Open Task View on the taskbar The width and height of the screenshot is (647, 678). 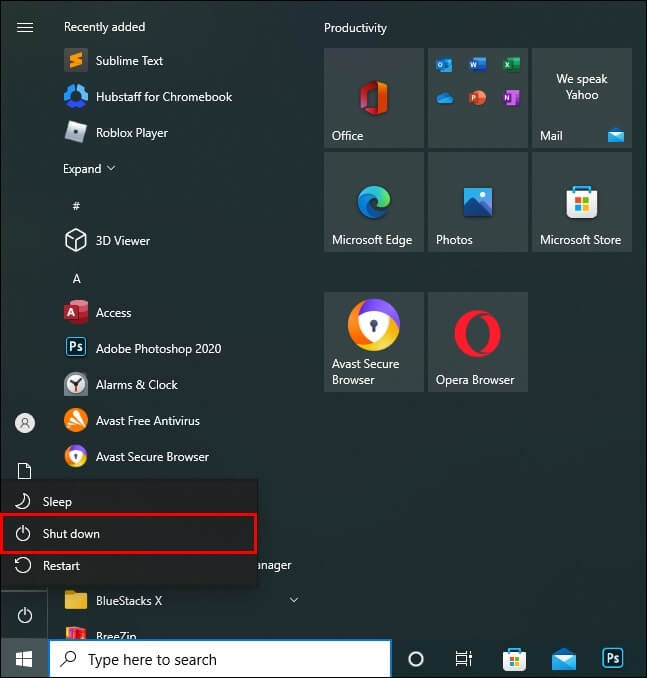point(464,659)
